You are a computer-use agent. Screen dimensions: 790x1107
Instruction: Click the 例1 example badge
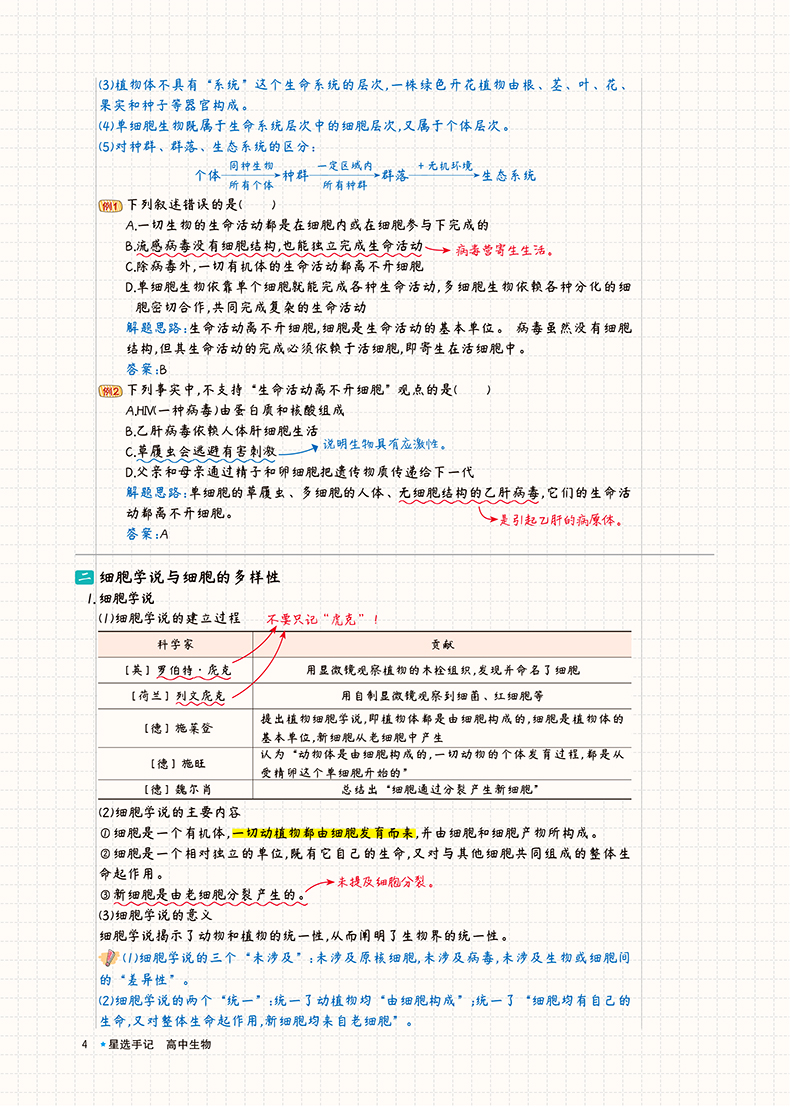coord(112,205)
